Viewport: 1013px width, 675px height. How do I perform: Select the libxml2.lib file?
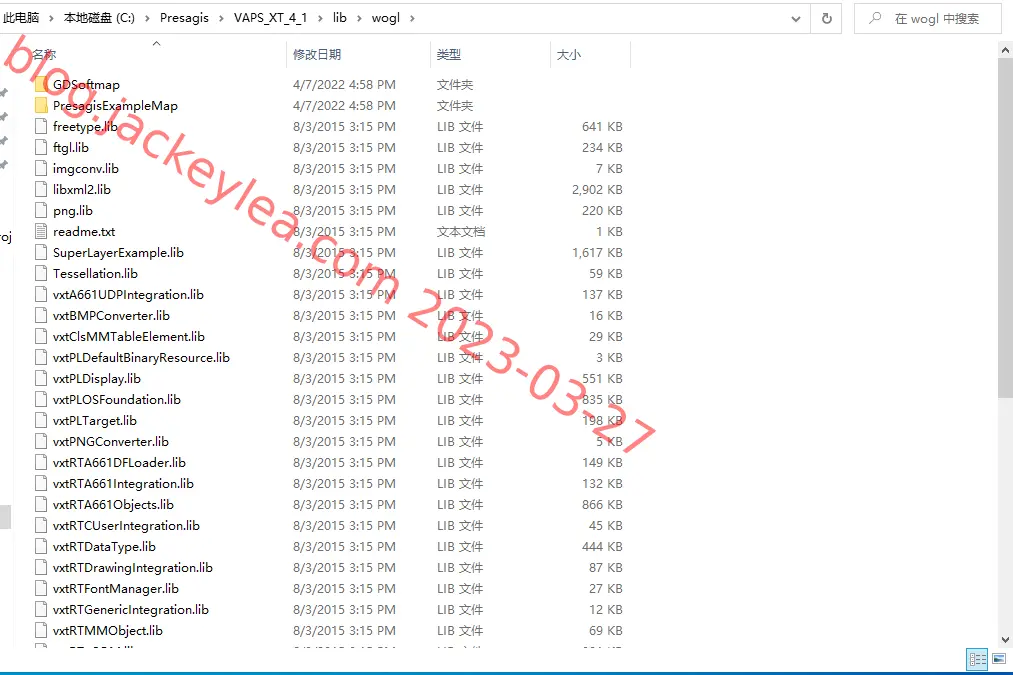[81, 189]
